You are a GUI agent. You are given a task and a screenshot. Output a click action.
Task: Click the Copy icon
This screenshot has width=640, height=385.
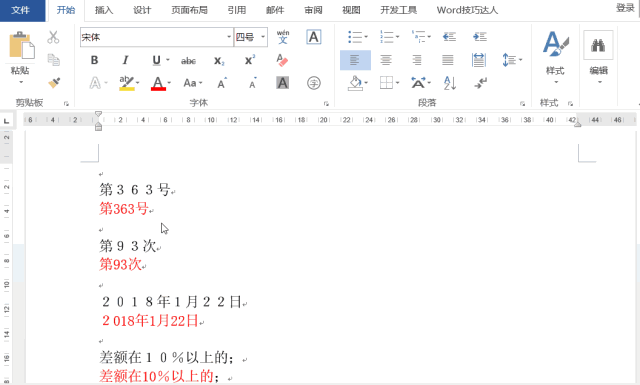point(53,60)
